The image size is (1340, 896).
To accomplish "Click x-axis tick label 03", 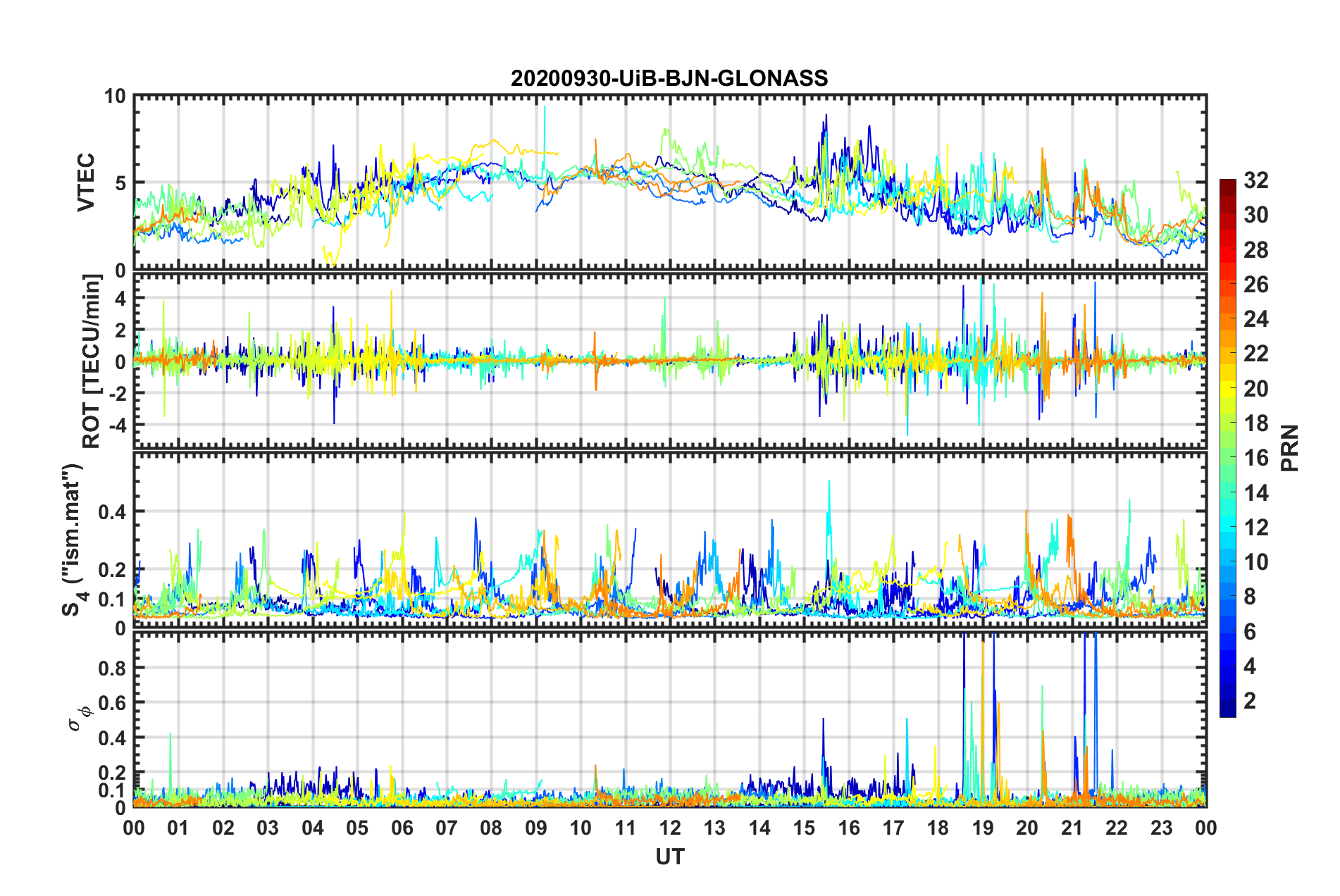I will pos(268,828).
